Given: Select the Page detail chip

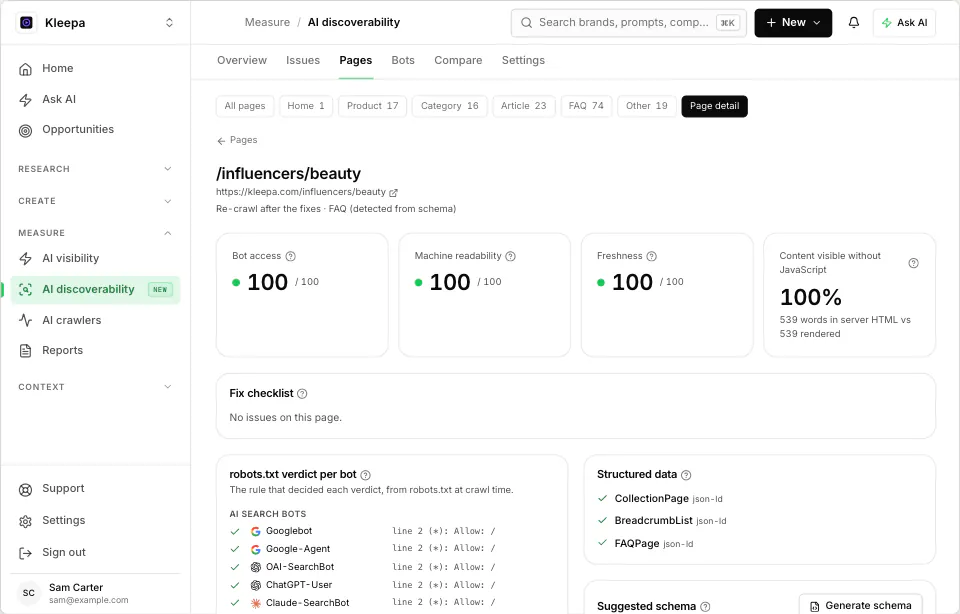Looking at the screenshot, I should [x=714, y=106].
